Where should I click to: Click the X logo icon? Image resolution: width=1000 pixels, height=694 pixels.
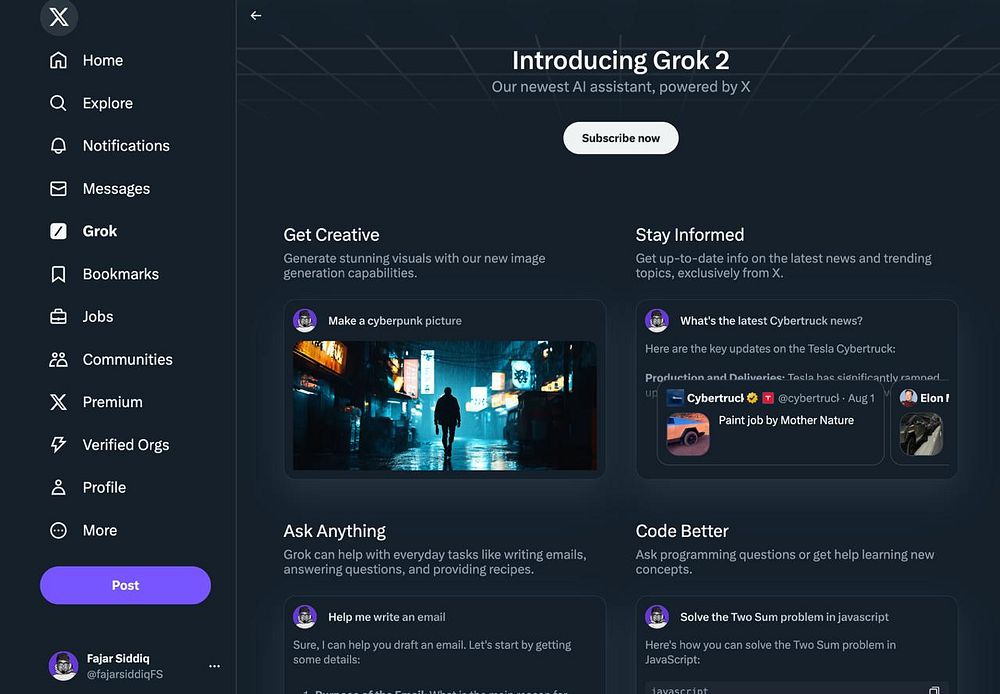coord(59,17)
